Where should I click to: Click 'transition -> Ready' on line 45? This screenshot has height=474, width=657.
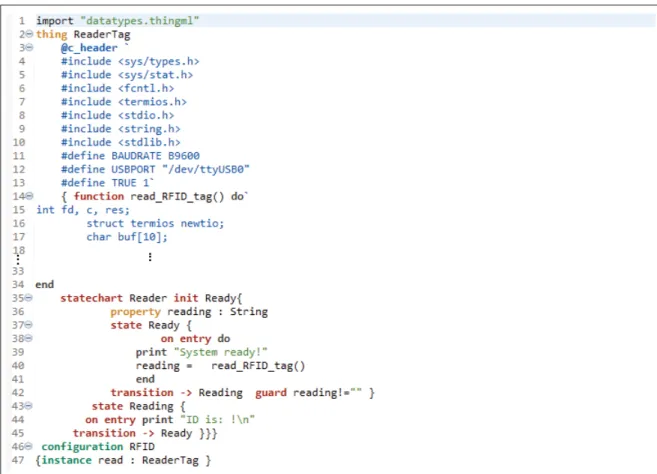[x=132, y=433]
